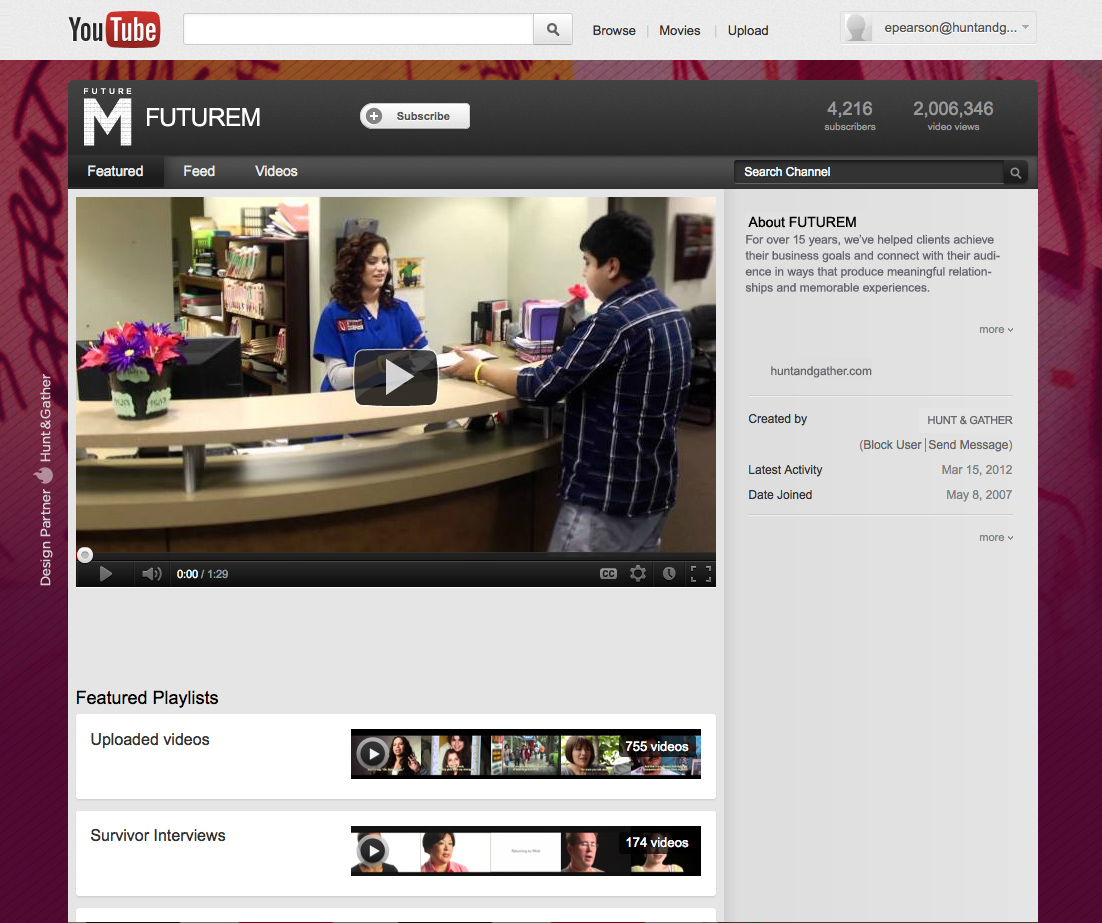Click the video progress scrubber handle
This screenshot has width=1102, height=923.
point(84,555)
